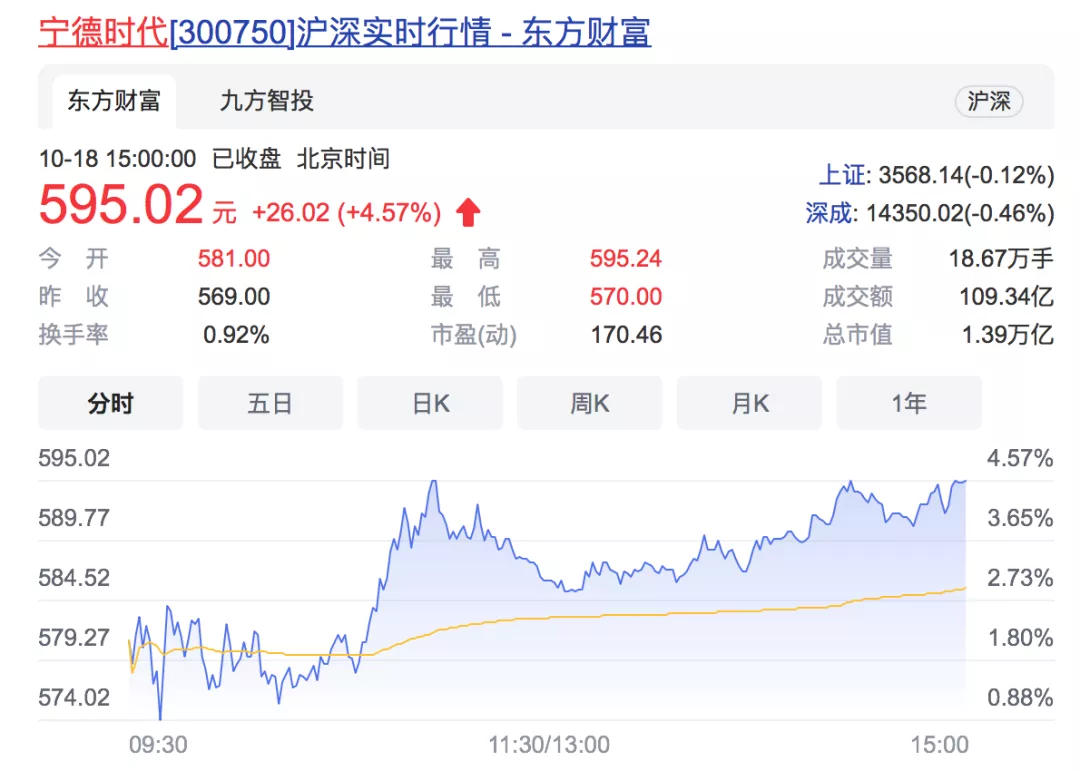Click the timestamp 10-18 15:00:00
The height and width of the screenshot is (771, 1080).
[x=117, y=159]
